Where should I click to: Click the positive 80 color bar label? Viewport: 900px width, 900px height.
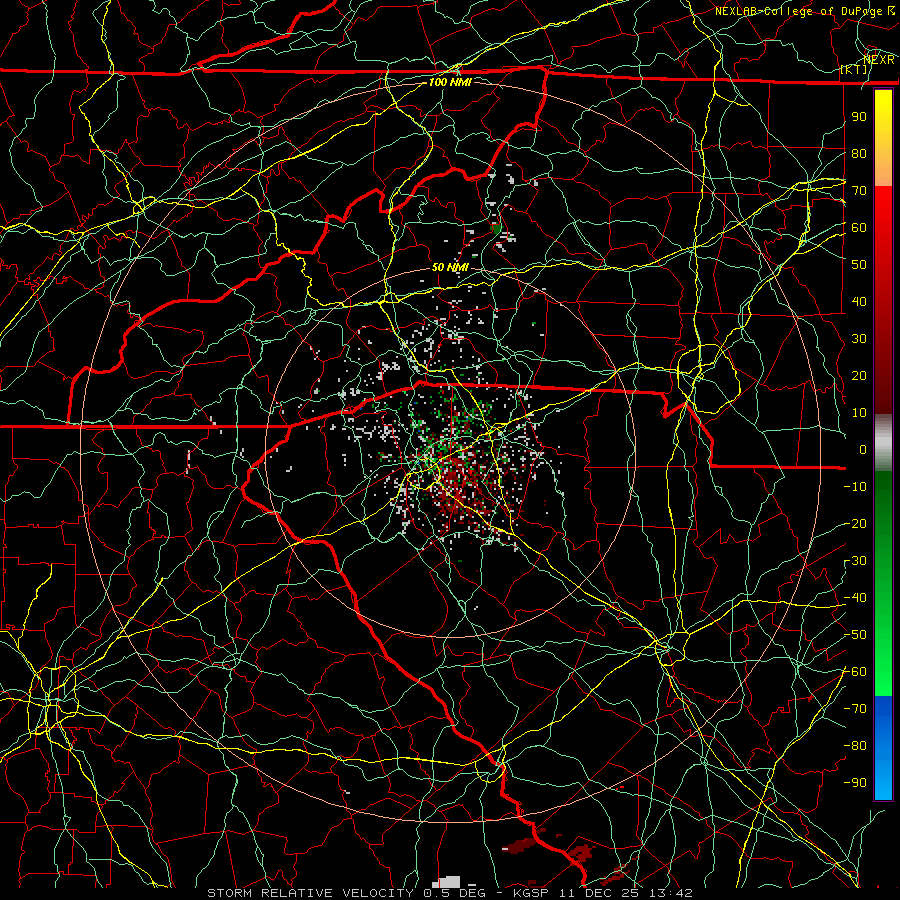(x=859, y=153)
